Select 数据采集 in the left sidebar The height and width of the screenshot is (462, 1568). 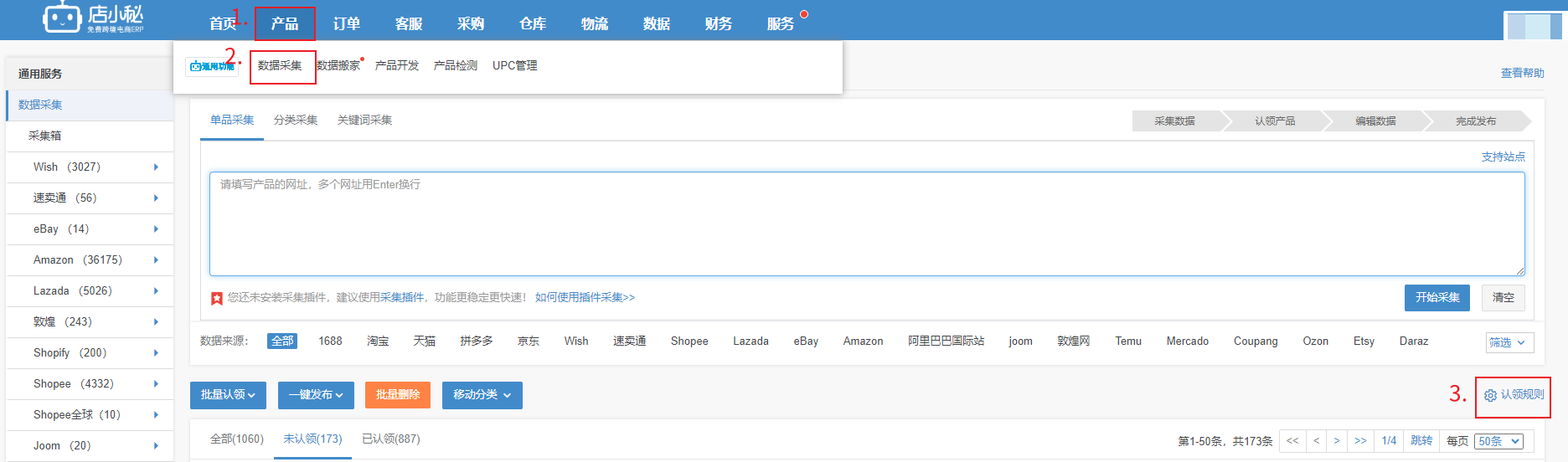coord(90,105)
